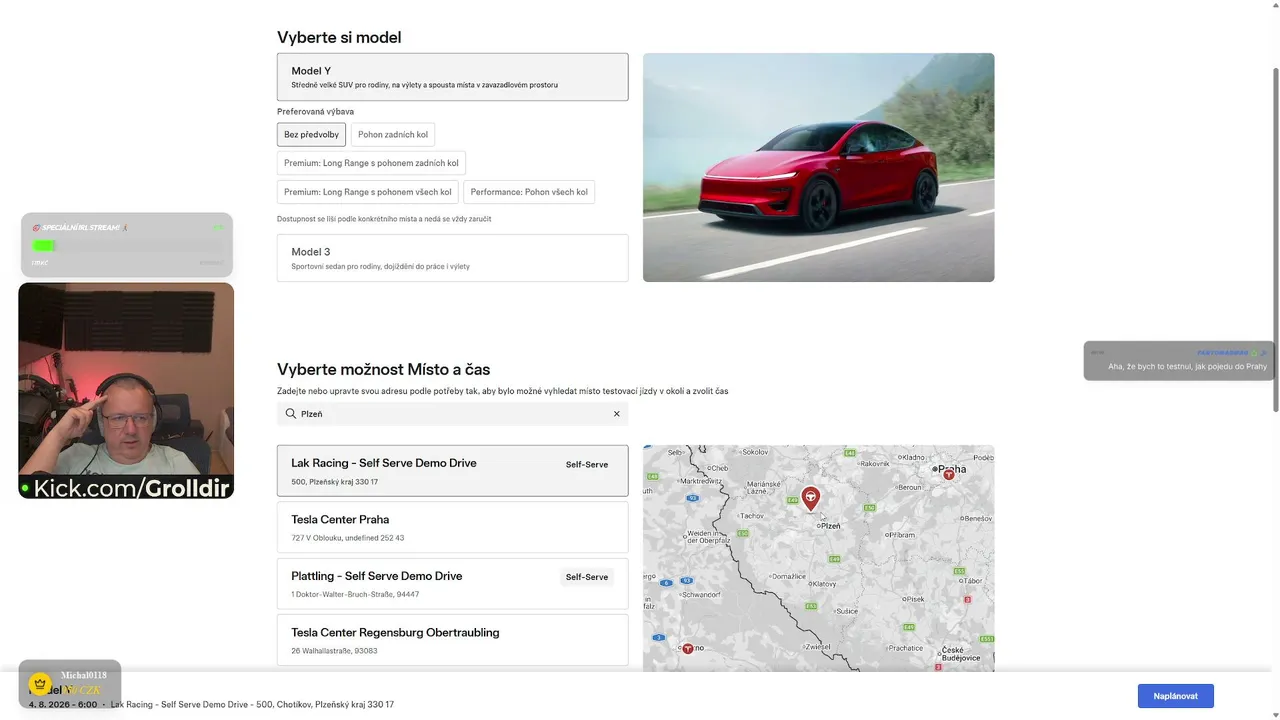
Task: Click the Klatovy label on the map
Action: [x=825, y=583]
